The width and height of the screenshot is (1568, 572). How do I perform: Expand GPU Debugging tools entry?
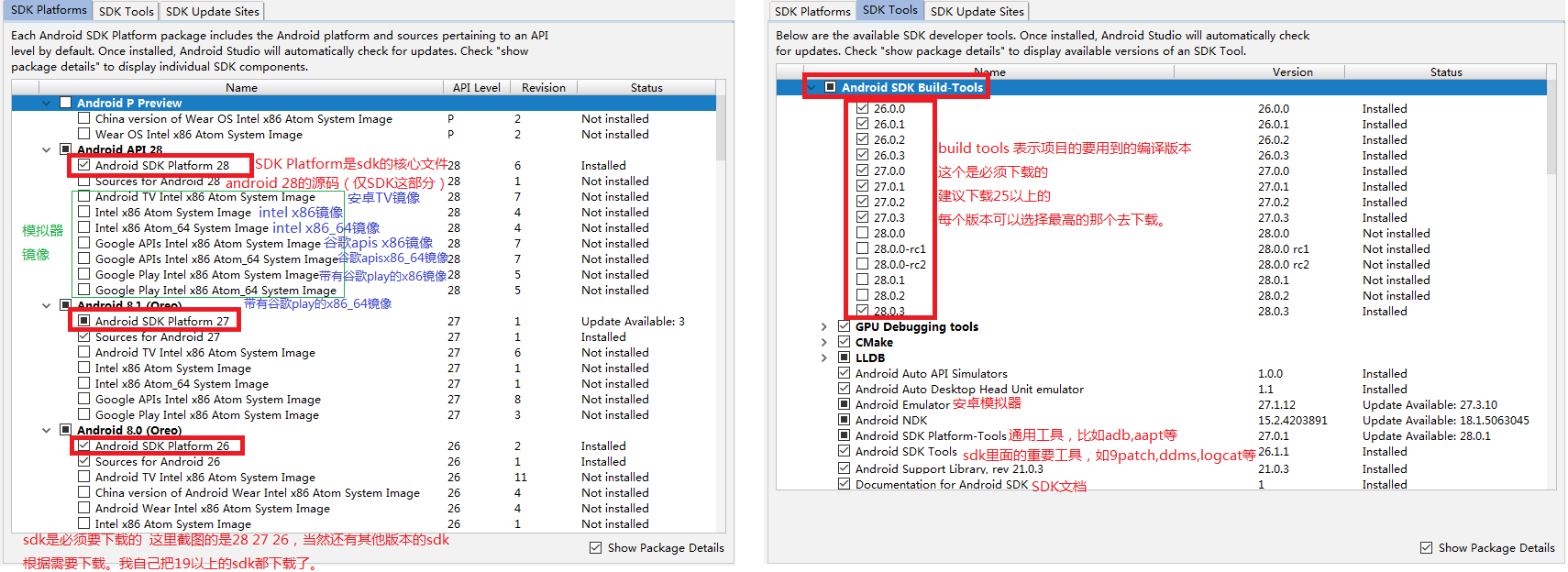point(823,326)
